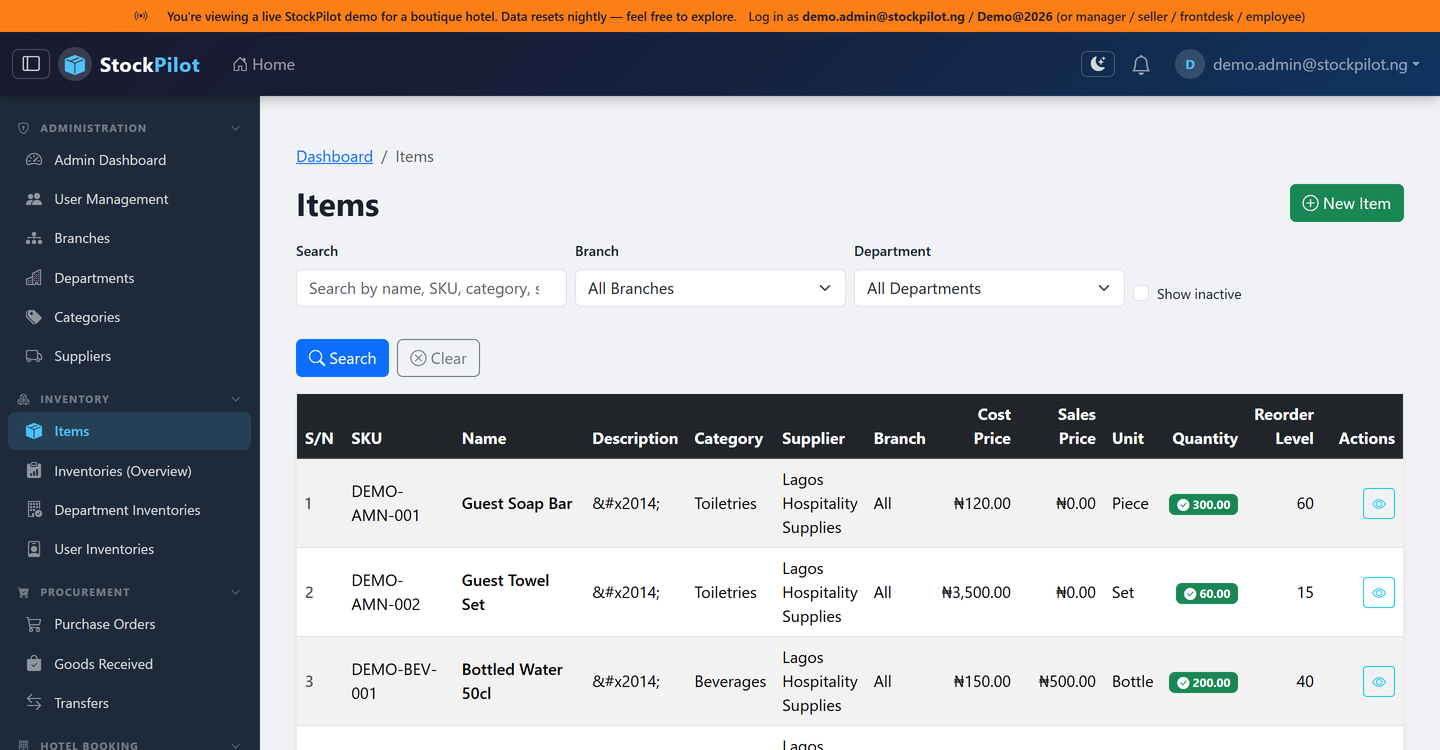Enable the Show inactive checkbox
Viewport: 1440px width, 750px height.
(x=1141, y=293)
